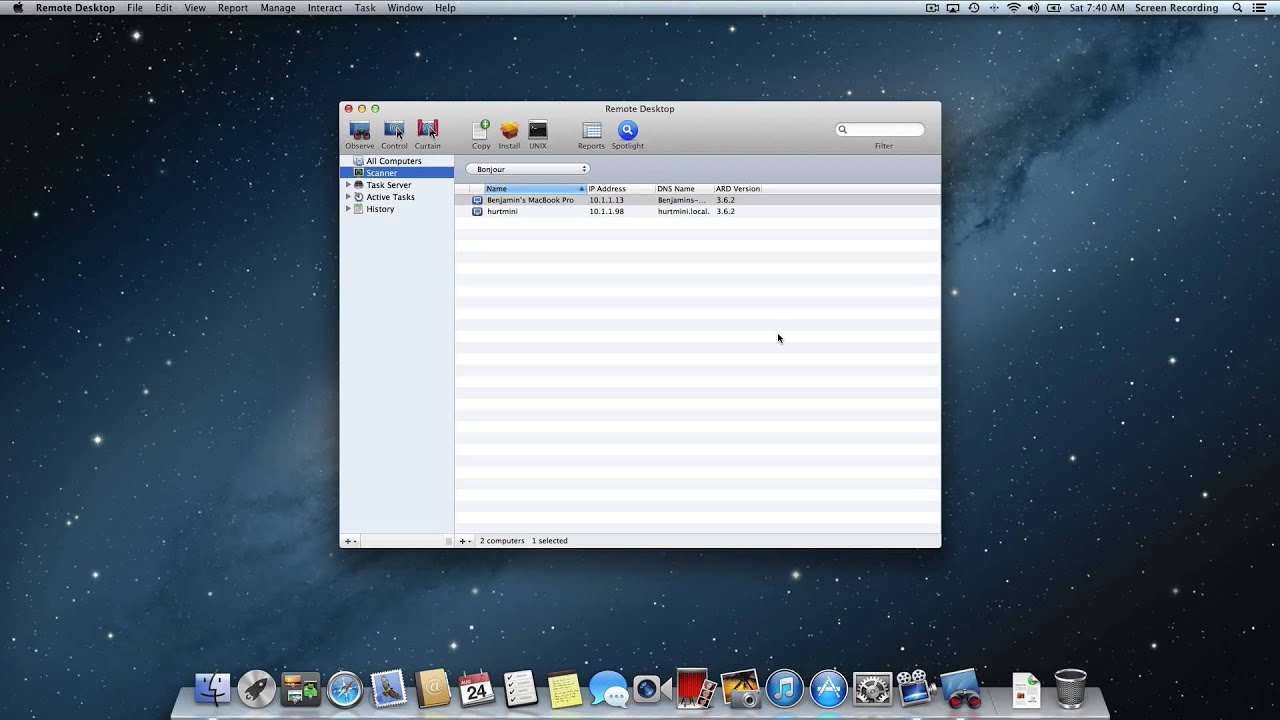Click the Wi-Fi status menu bar icon
This screenshot has width=1280, height=720.
pos(1013,8)
